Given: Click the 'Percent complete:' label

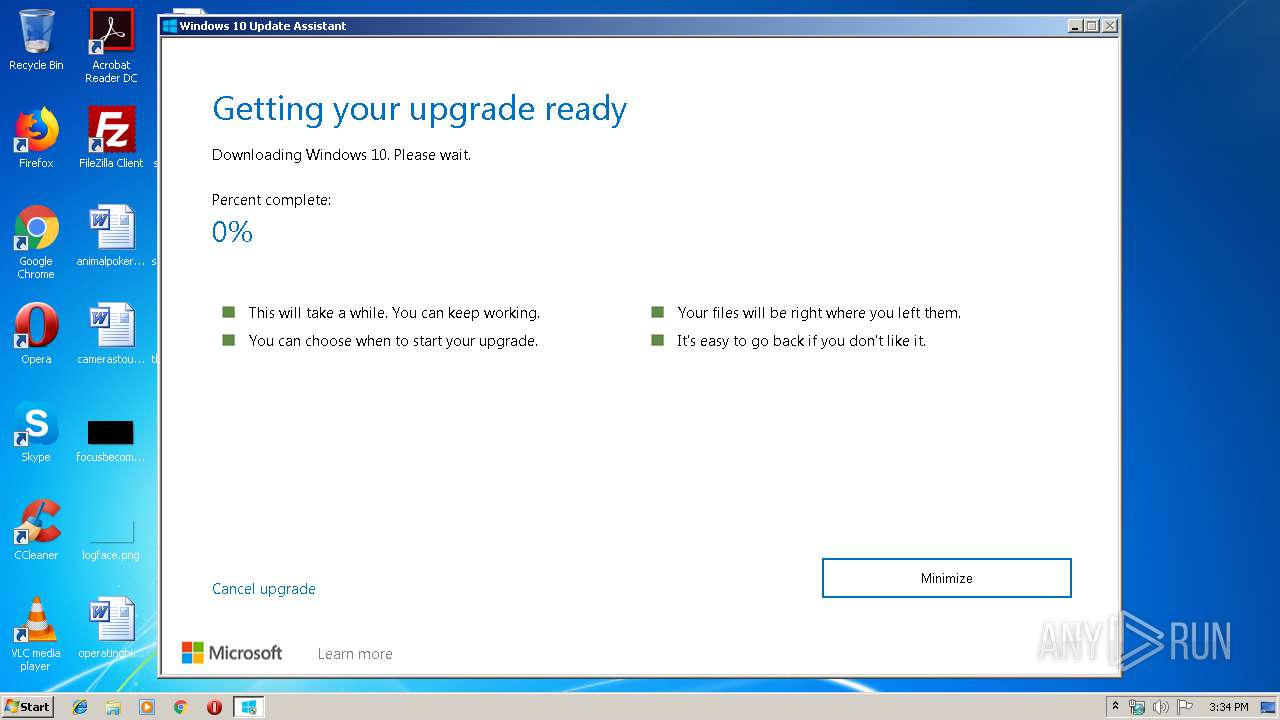Looking at the screenshot, I should tap(271, 200).
